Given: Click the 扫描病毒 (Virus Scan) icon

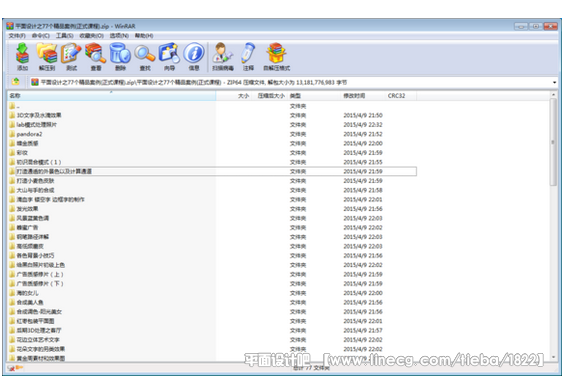Looking at the screenshot, I should click(x=223, y=56).
